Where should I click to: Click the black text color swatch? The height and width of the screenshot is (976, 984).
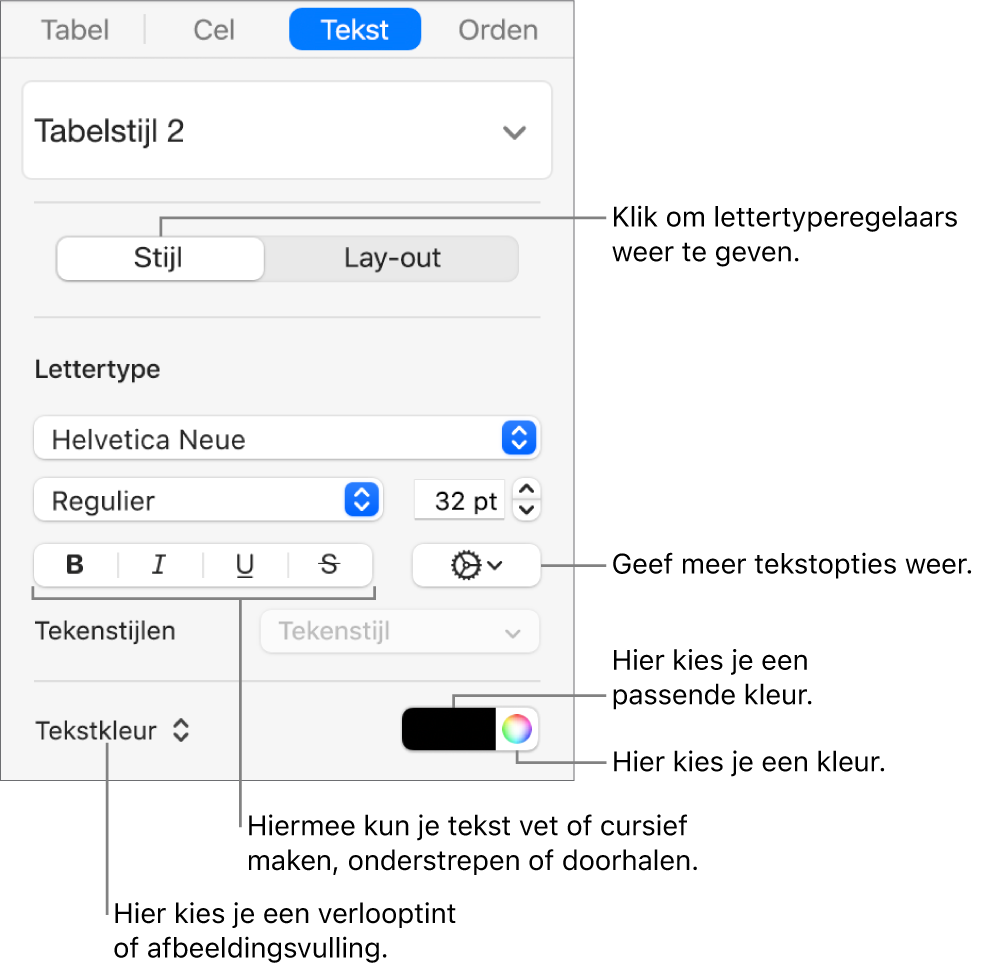tap(448, 729)
